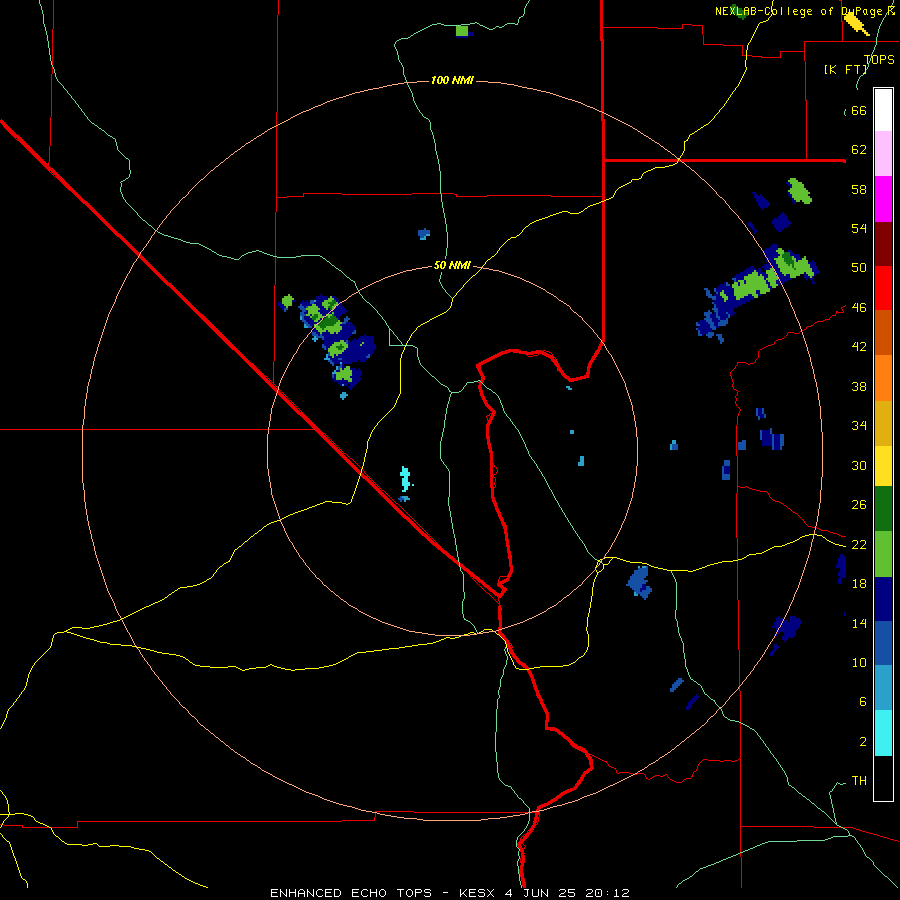Click the orange swatch between 38 and 42
The height and width of the screenshot is (900, 900).
(x=883, y=378)
